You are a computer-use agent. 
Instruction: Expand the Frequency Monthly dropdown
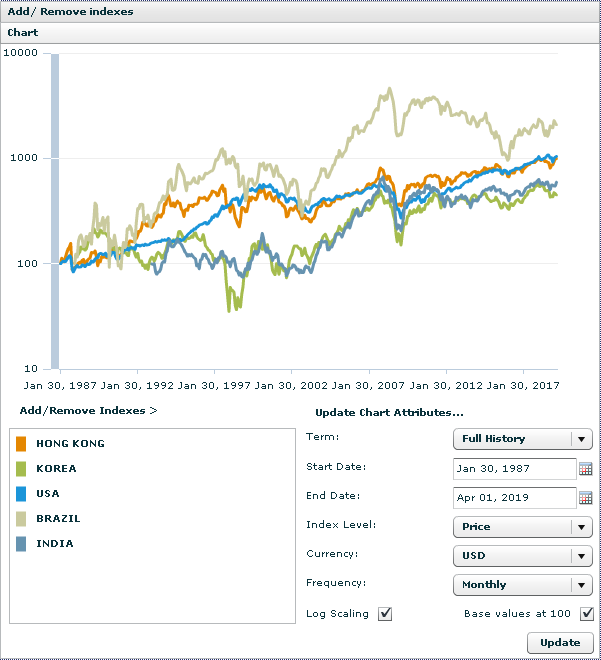point(522,584)
